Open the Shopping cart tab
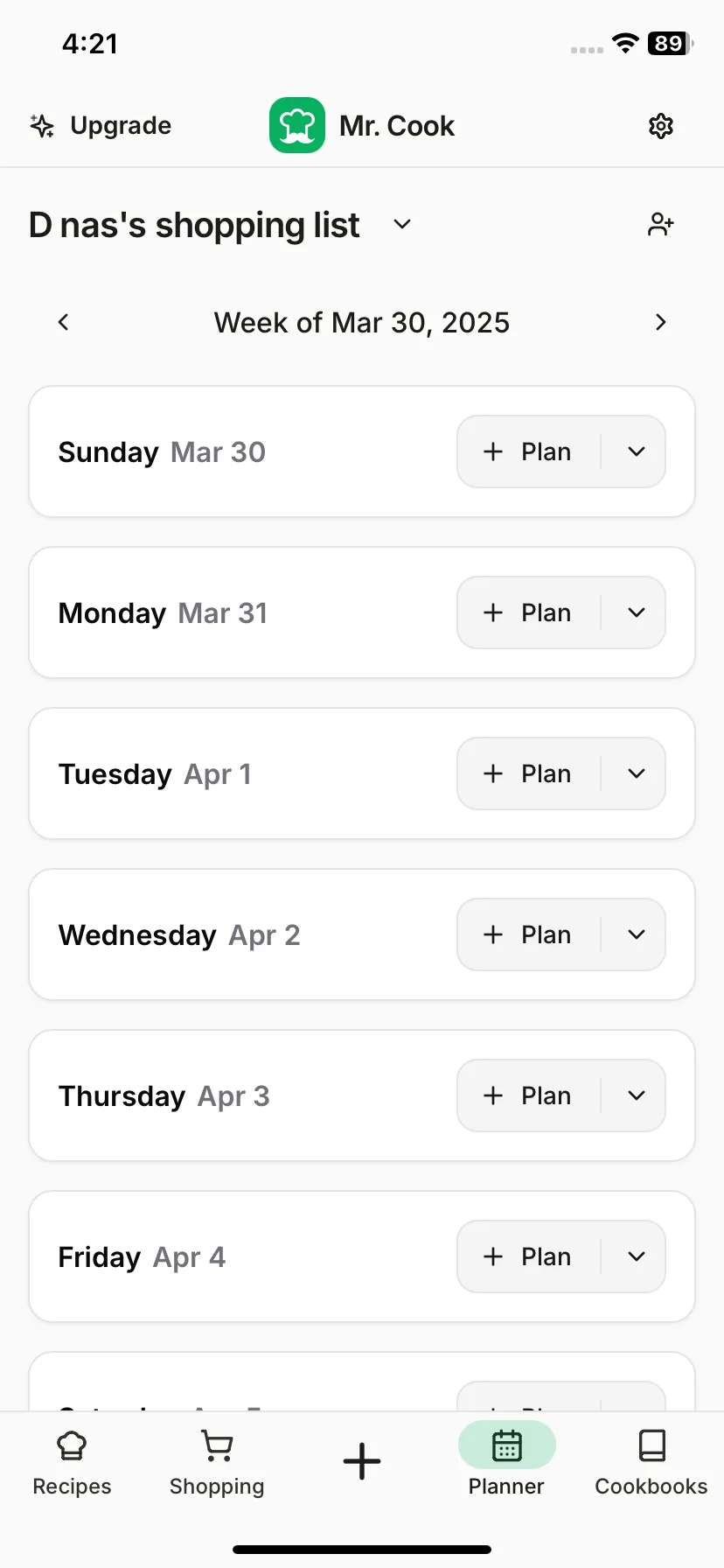Screen dimensions: 724x1568 point(217,1463)
